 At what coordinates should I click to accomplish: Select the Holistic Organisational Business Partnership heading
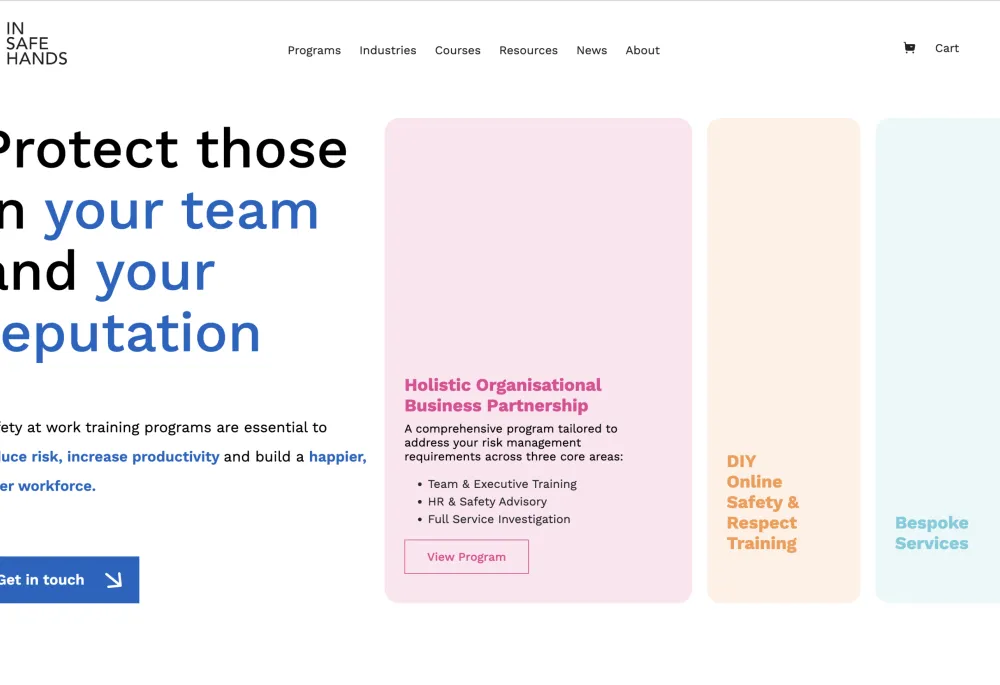pyautogui.click(x=503, y=395)
